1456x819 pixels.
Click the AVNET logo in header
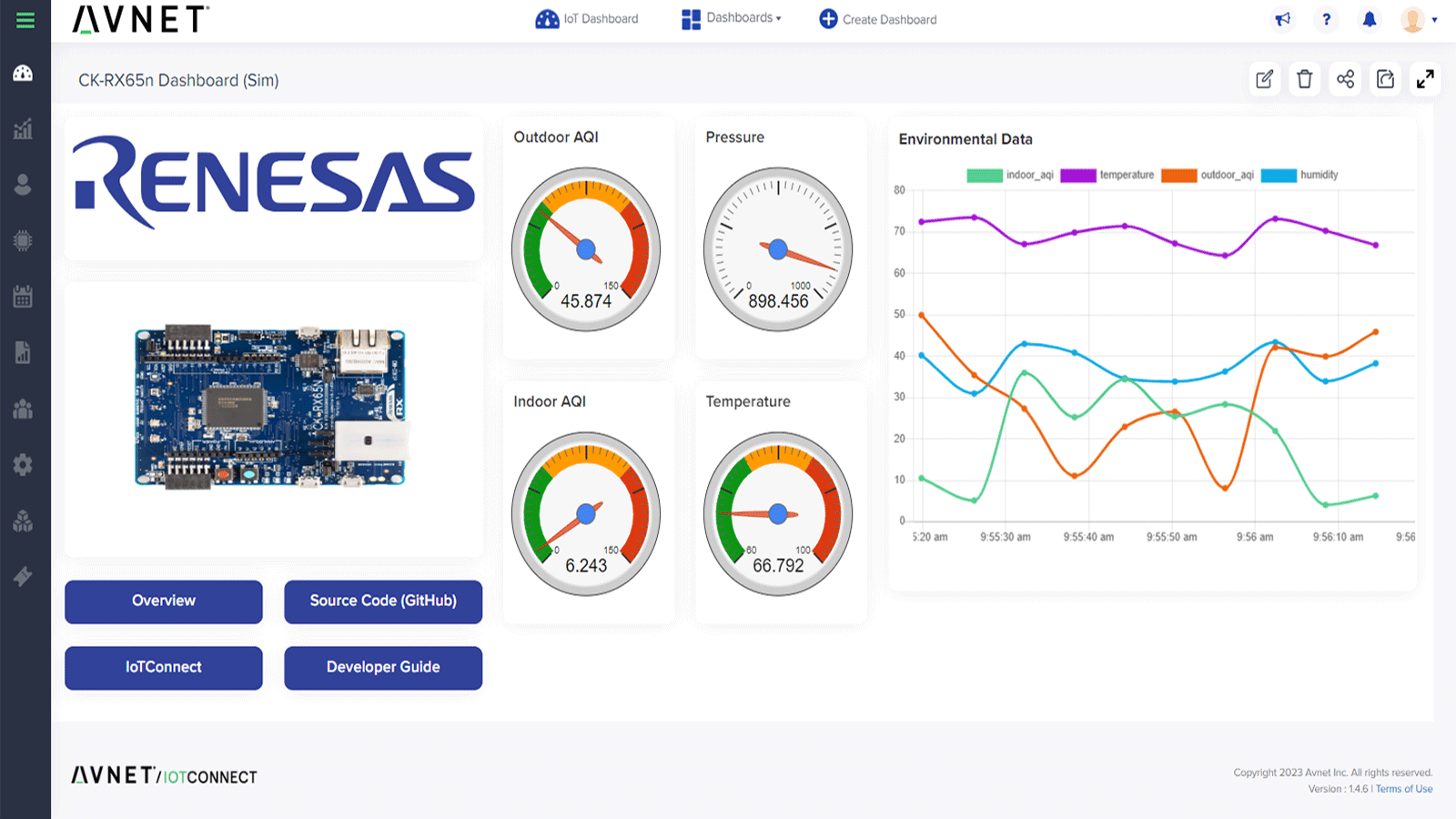[140, 19]
